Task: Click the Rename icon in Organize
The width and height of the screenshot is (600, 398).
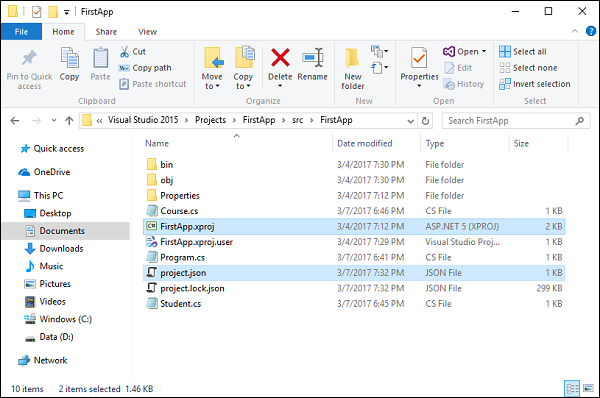Action: [313, 57]
